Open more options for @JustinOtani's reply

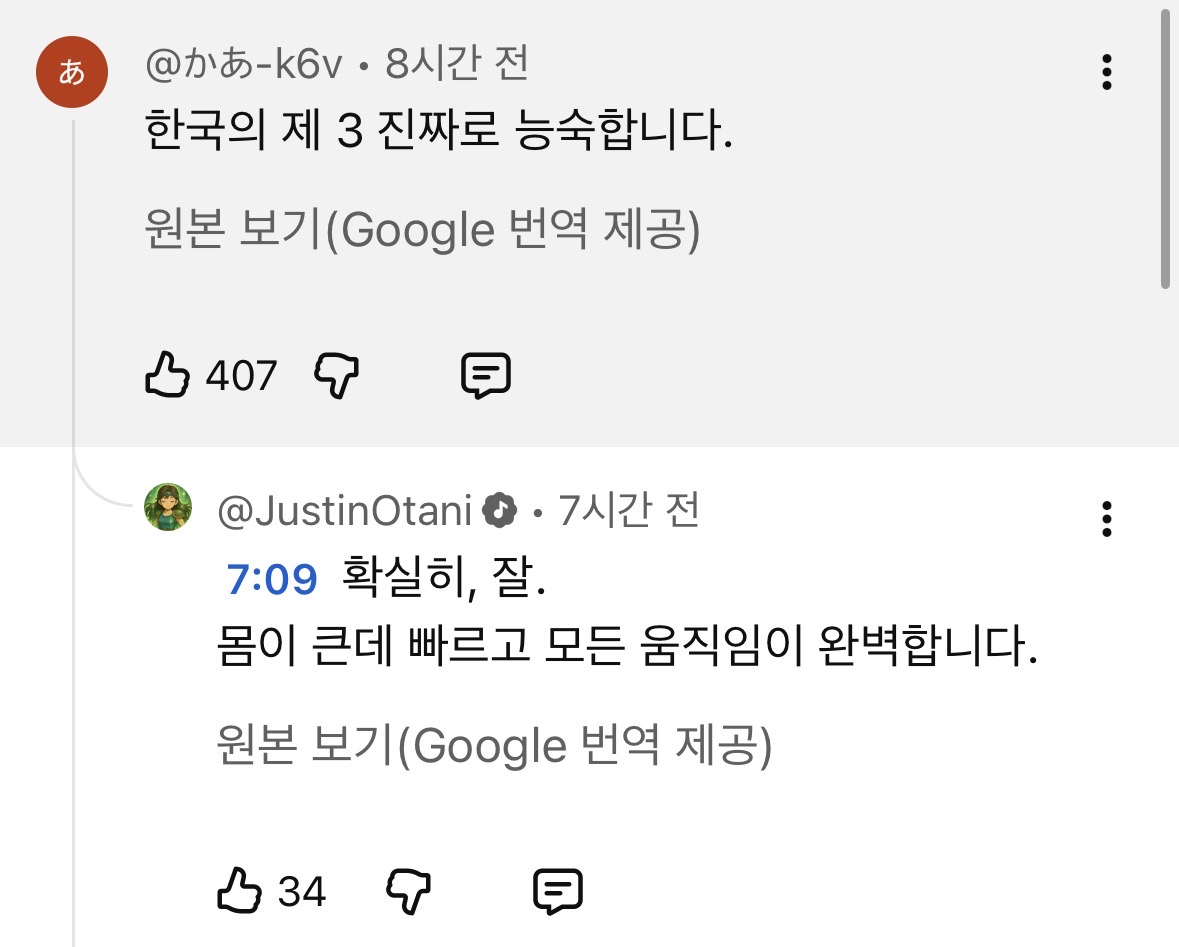[1106, 520]
